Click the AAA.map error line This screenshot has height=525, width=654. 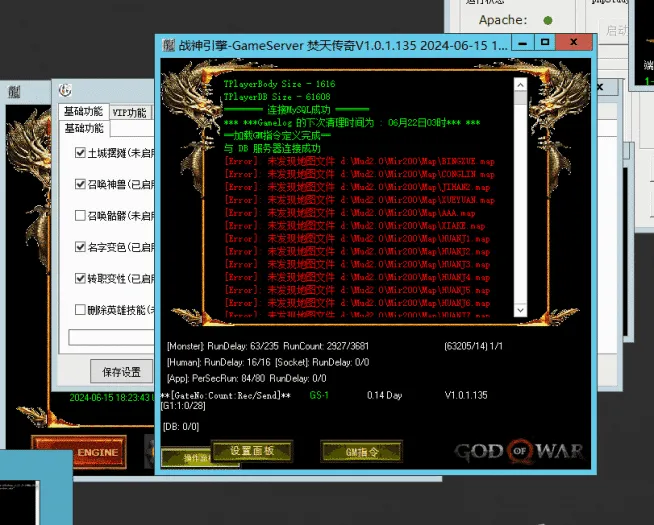click(350, 213)
